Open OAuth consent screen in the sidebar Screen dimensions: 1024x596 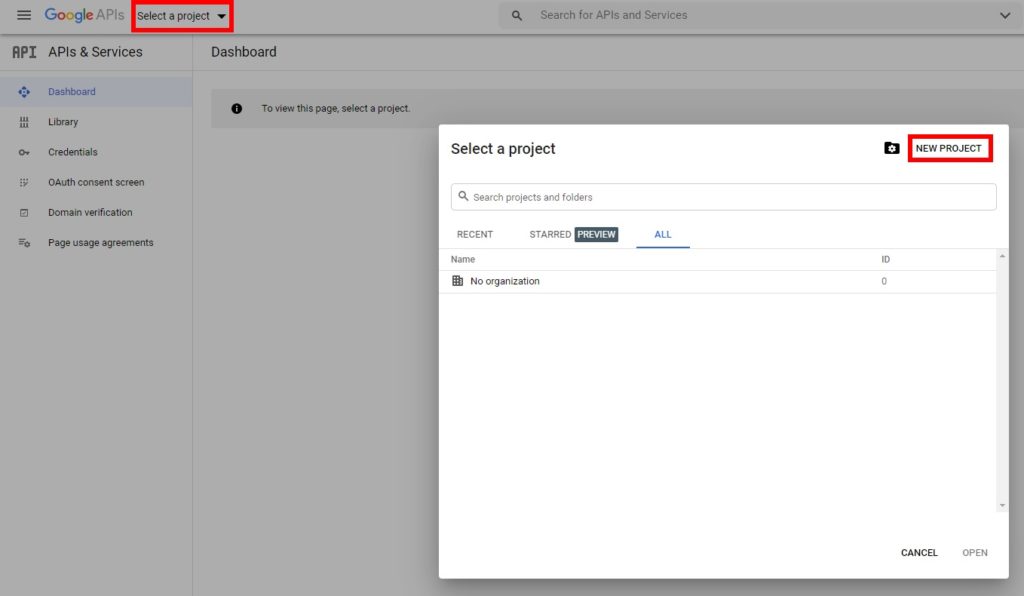click(x=96, y=182)
